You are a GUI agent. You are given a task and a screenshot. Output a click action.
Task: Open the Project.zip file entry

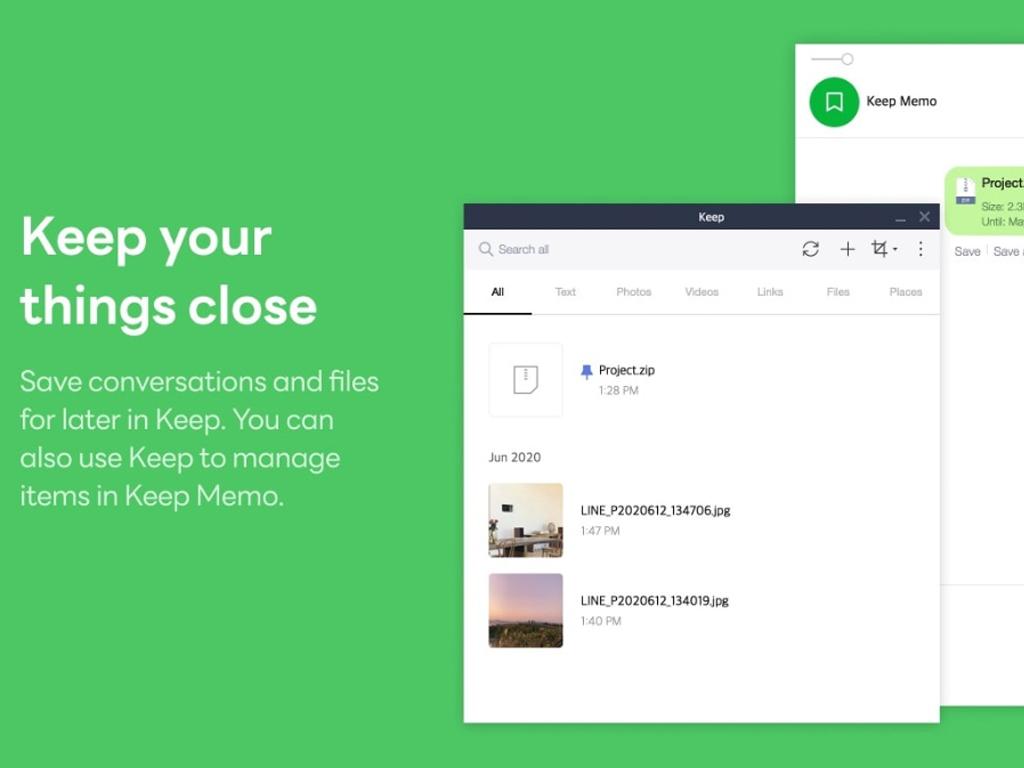(626, 371)
